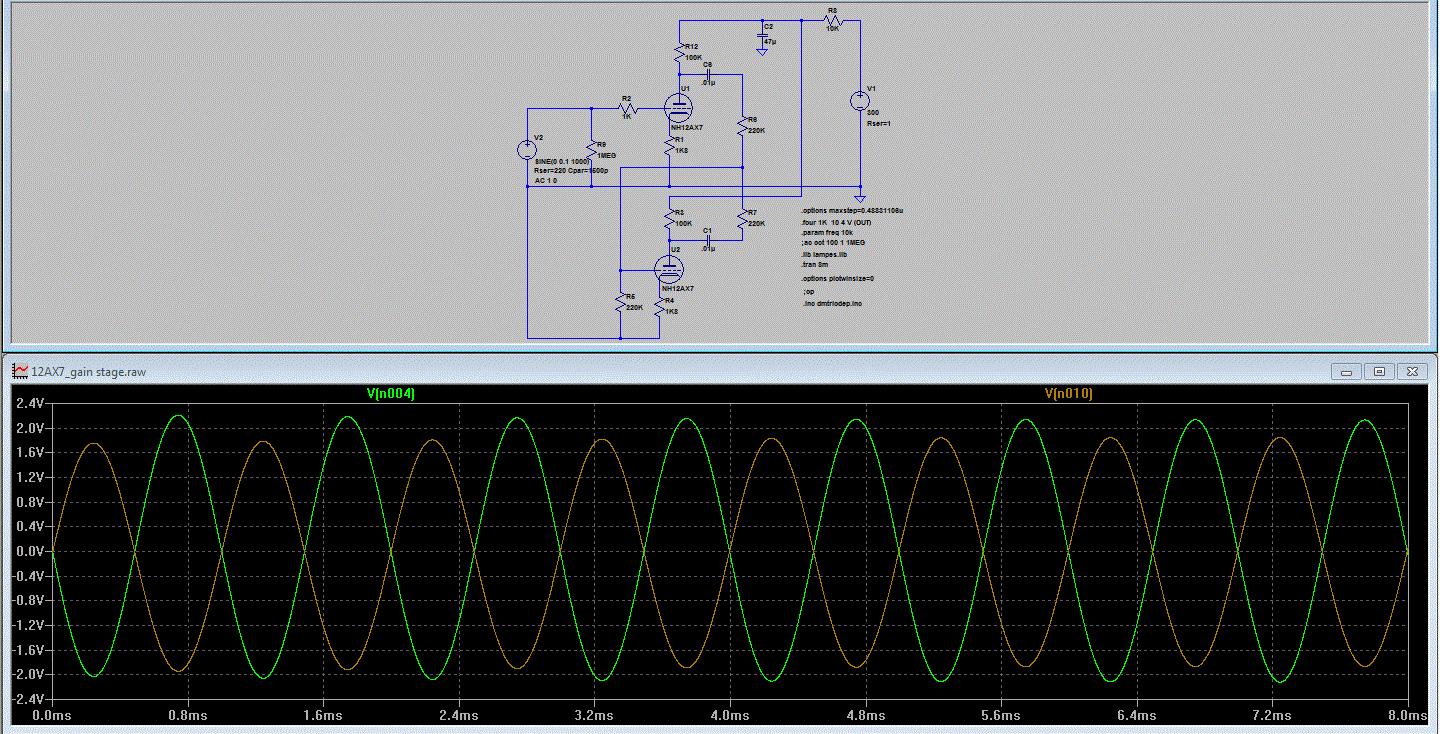The image size is (1440, 734).
Task: Click the 0.0V vertical axis label
Action: point(31,551)
